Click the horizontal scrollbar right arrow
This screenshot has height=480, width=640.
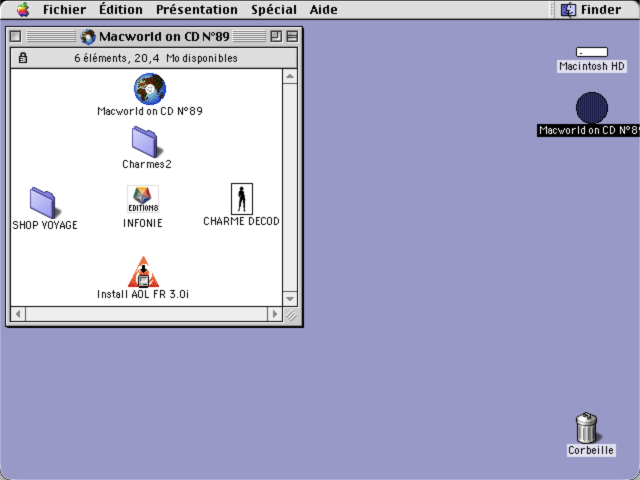tap(275, 314)
